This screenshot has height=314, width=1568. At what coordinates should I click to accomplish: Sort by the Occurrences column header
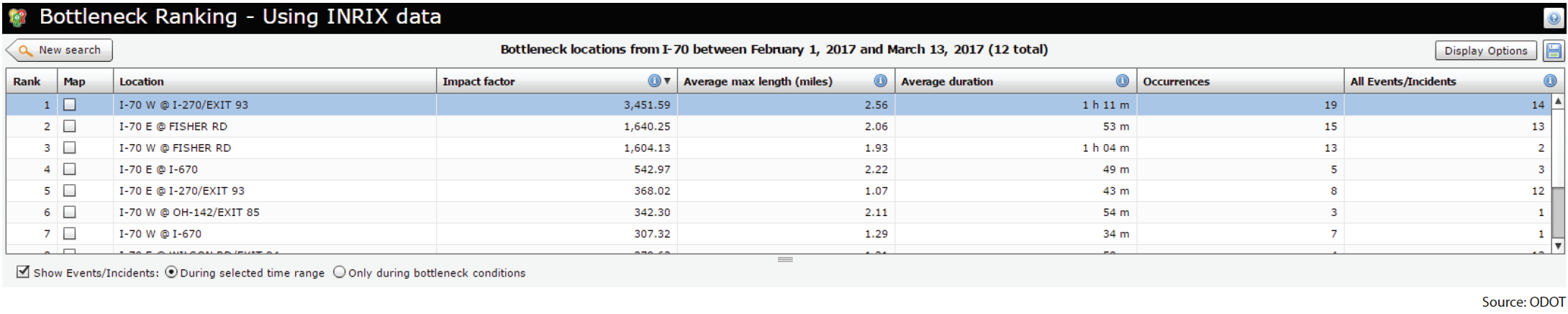pos(1176,81)
